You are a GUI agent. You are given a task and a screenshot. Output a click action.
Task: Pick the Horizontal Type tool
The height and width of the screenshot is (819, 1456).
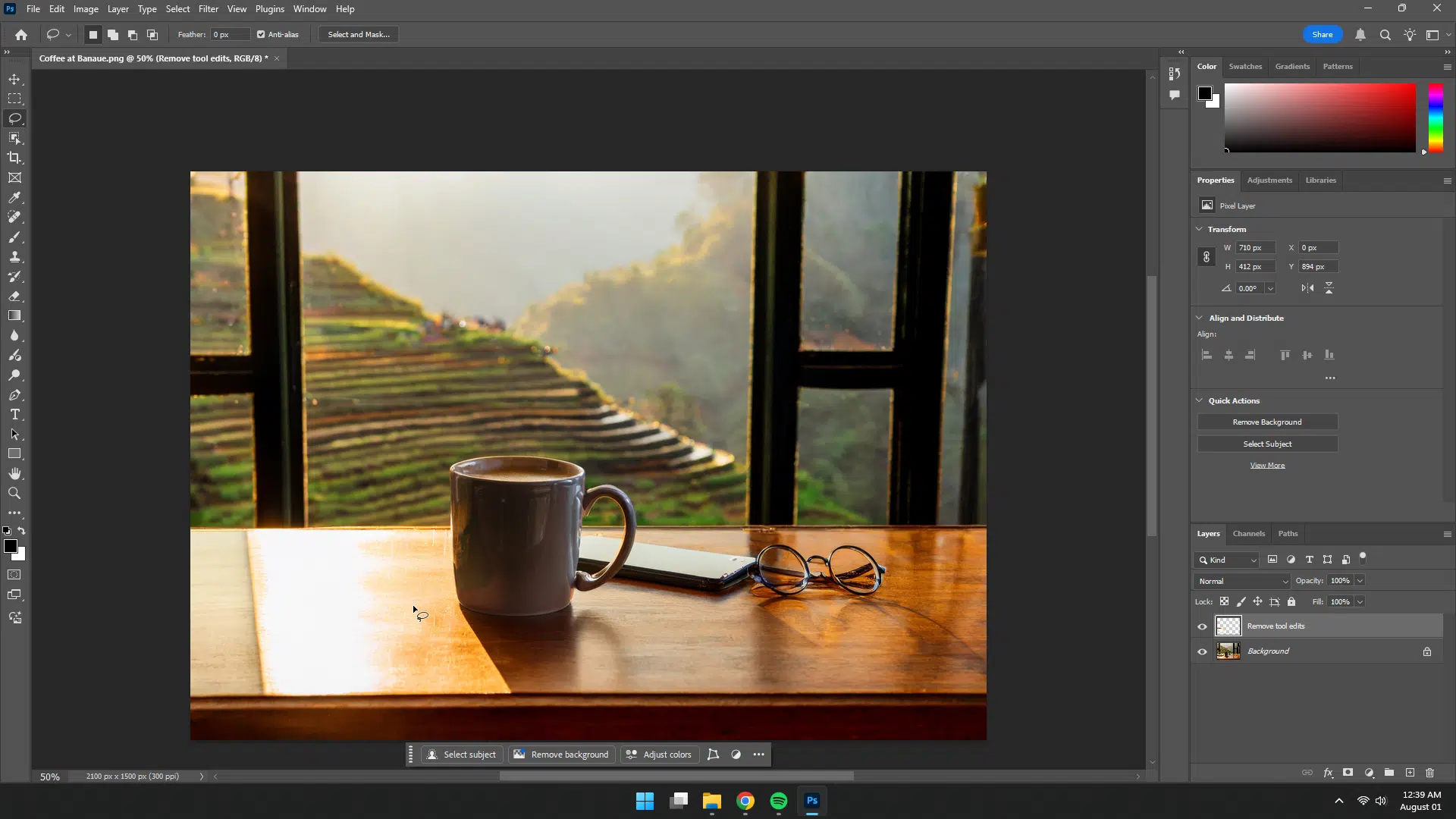tap(14, 414)
